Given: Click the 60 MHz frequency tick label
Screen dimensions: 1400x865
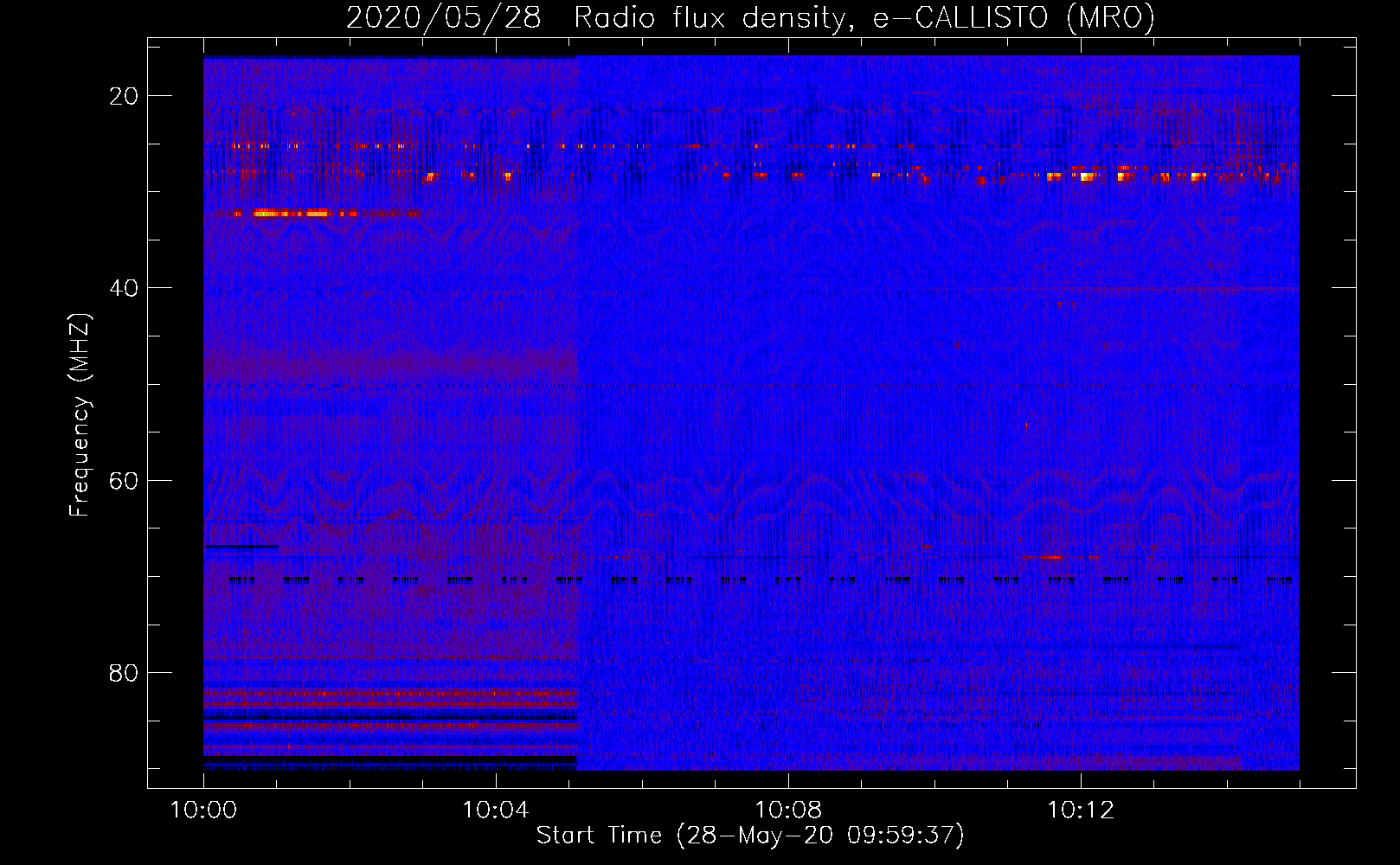Looking at the screenshot, I should point(124,480).
